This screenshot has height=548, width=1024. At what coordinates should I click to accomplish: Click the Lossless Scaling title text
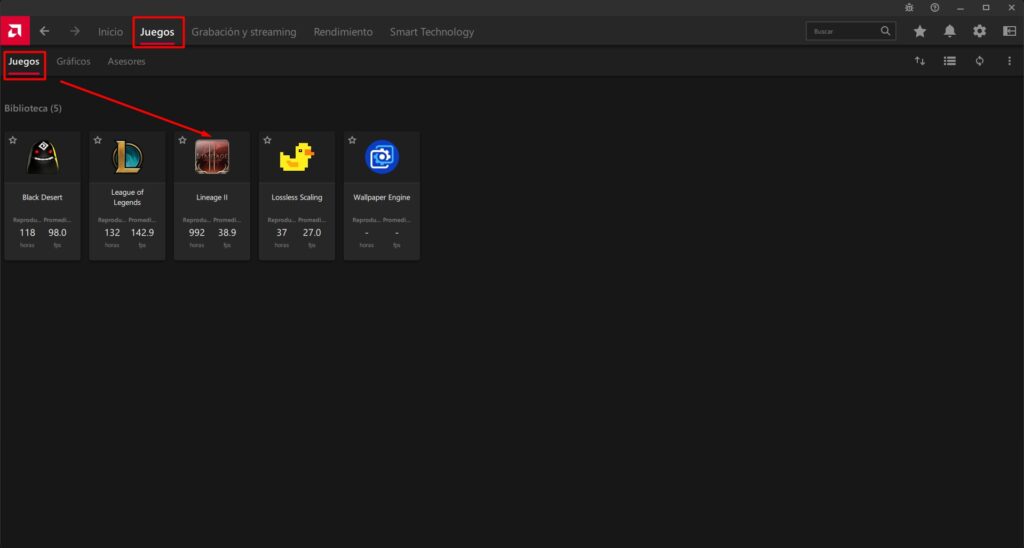(x=297, y=197)
